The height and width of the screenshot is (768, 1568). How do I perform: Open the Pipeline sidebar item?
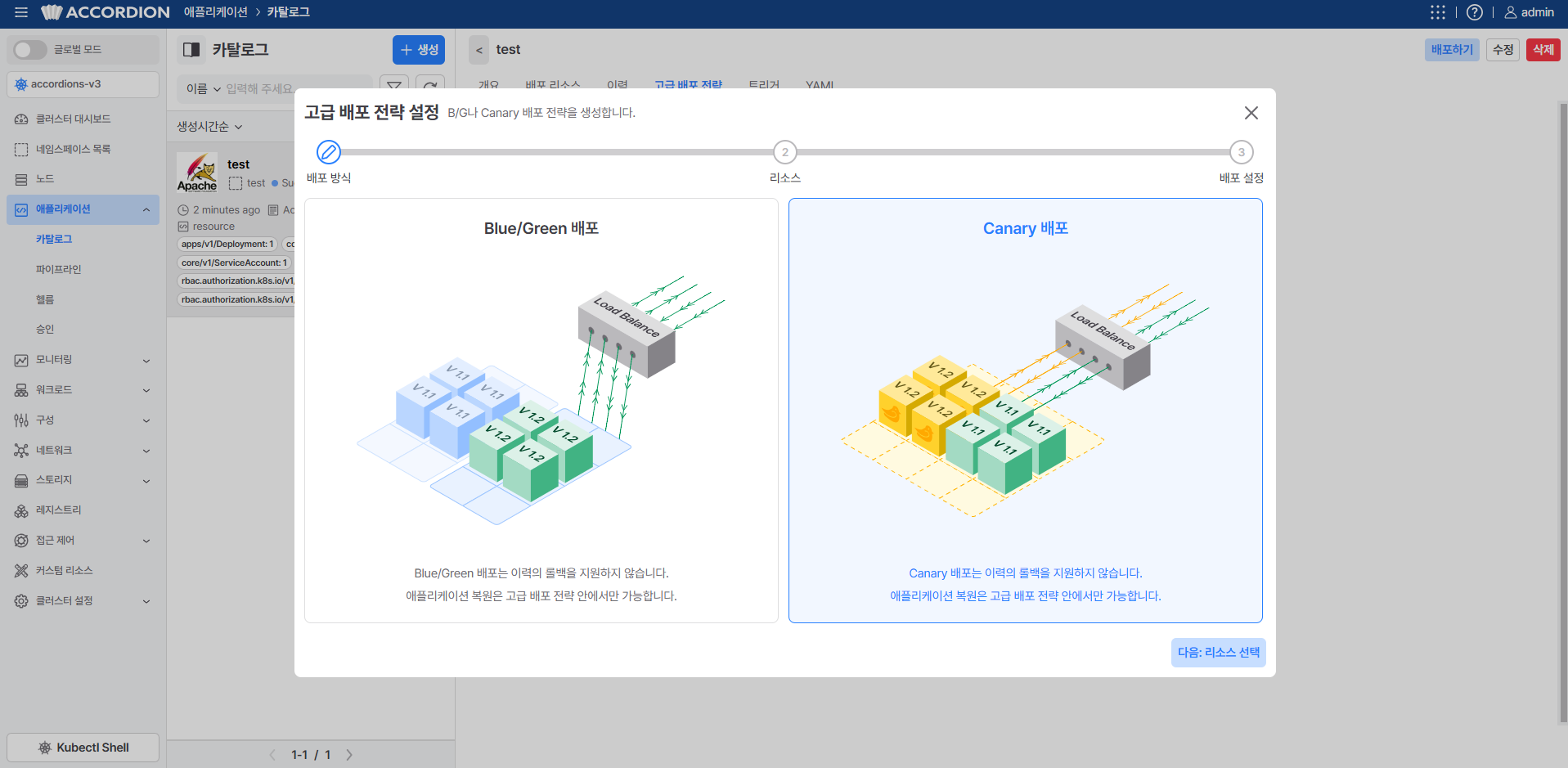tap(59, 270)
